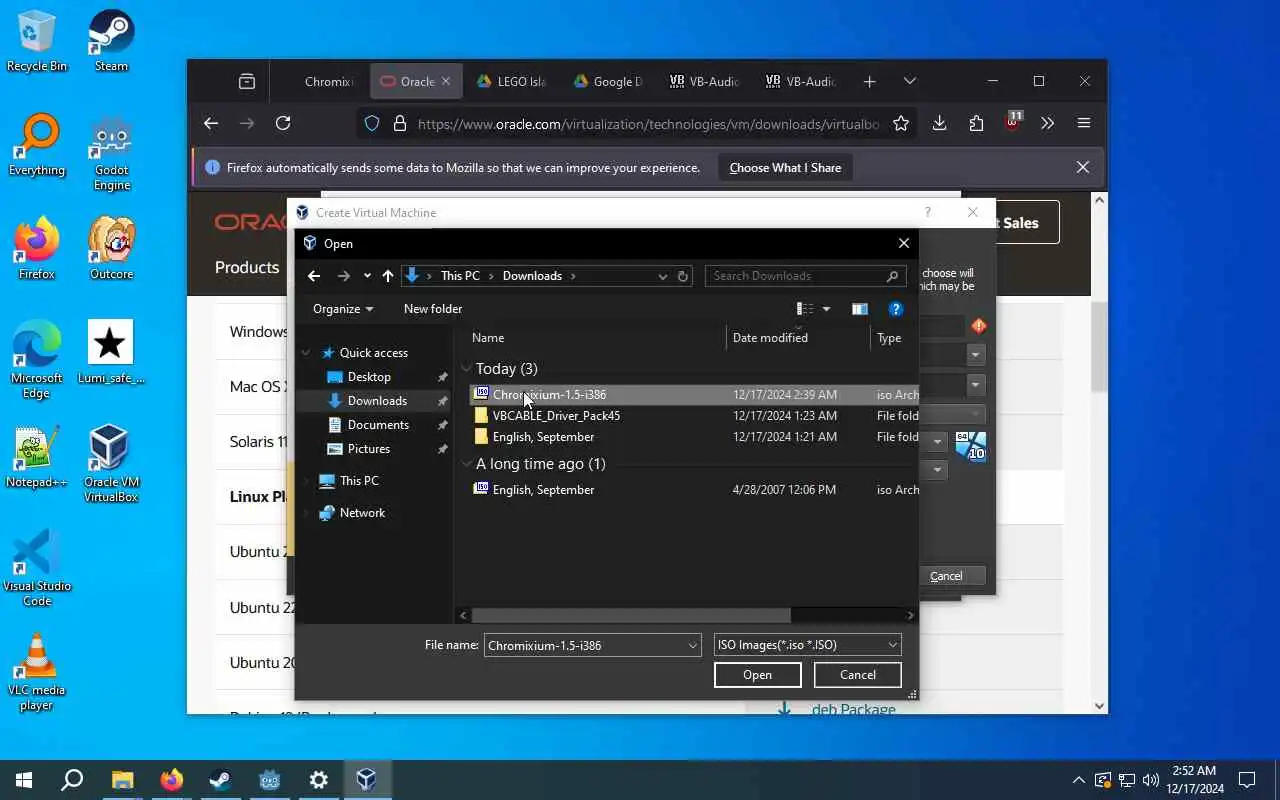This screenshot has width=1280, height=800.
Task: Switch to the Google Drive Firefox tab
Action: pos(608,82)
